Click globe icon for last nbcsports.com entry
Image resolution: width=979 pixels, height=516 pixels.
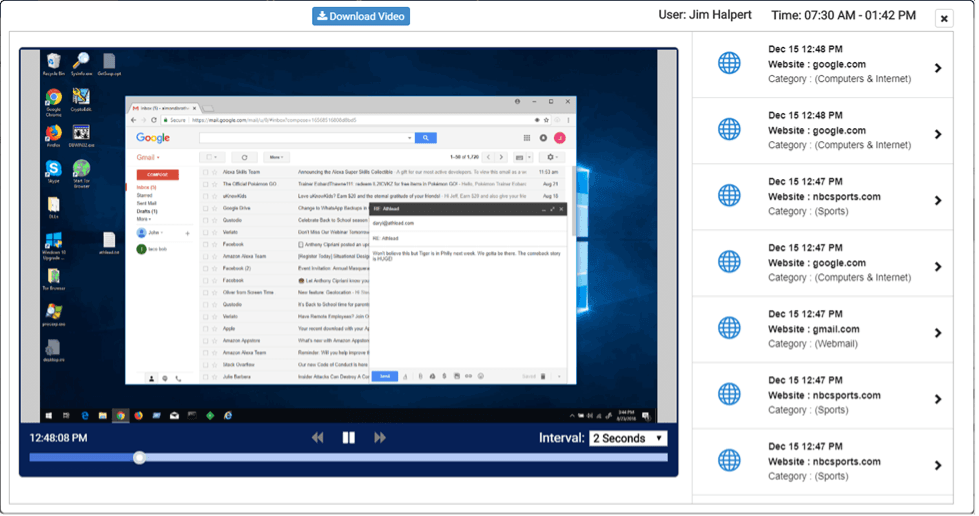[x=730, y=461]
